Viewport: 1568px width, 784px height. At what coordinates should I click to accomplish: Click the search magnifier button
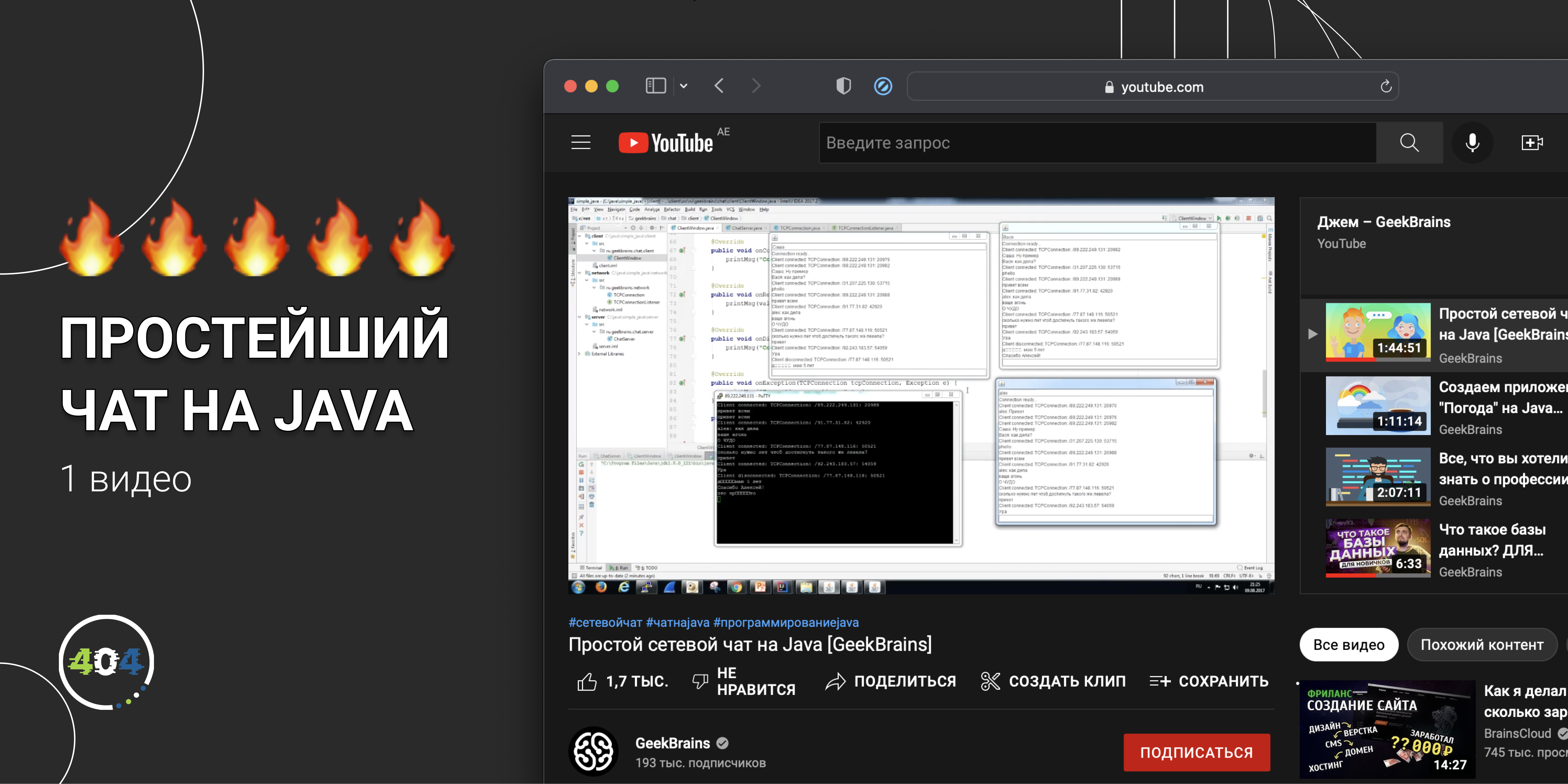(x=1409, y=142)
